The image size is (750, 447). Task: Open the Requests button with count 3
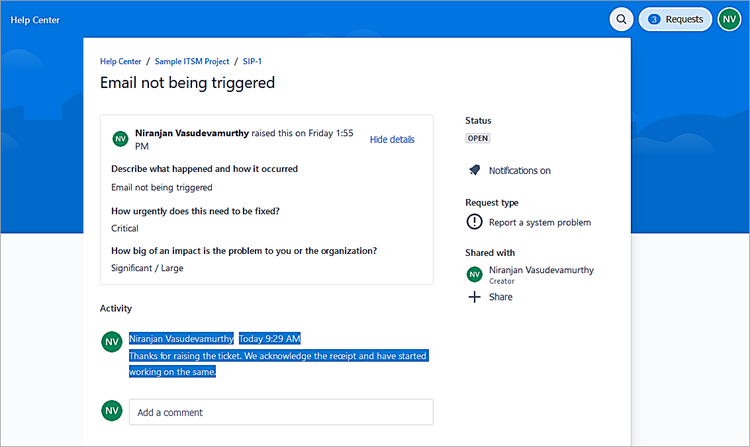pyautogui.click(x=675, y=19)
